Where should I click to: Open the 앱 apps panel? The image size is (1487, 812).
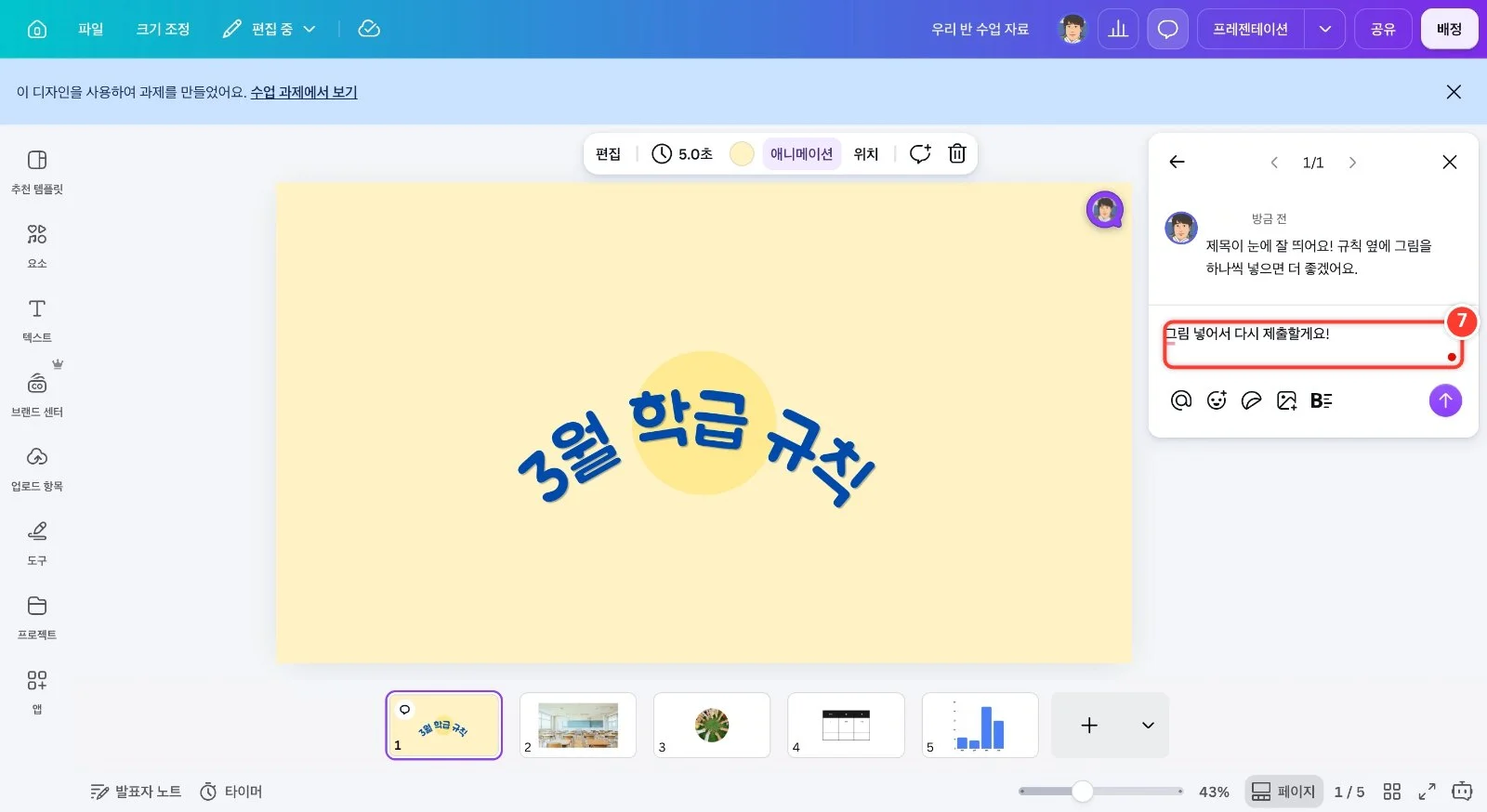pos(37,692)
